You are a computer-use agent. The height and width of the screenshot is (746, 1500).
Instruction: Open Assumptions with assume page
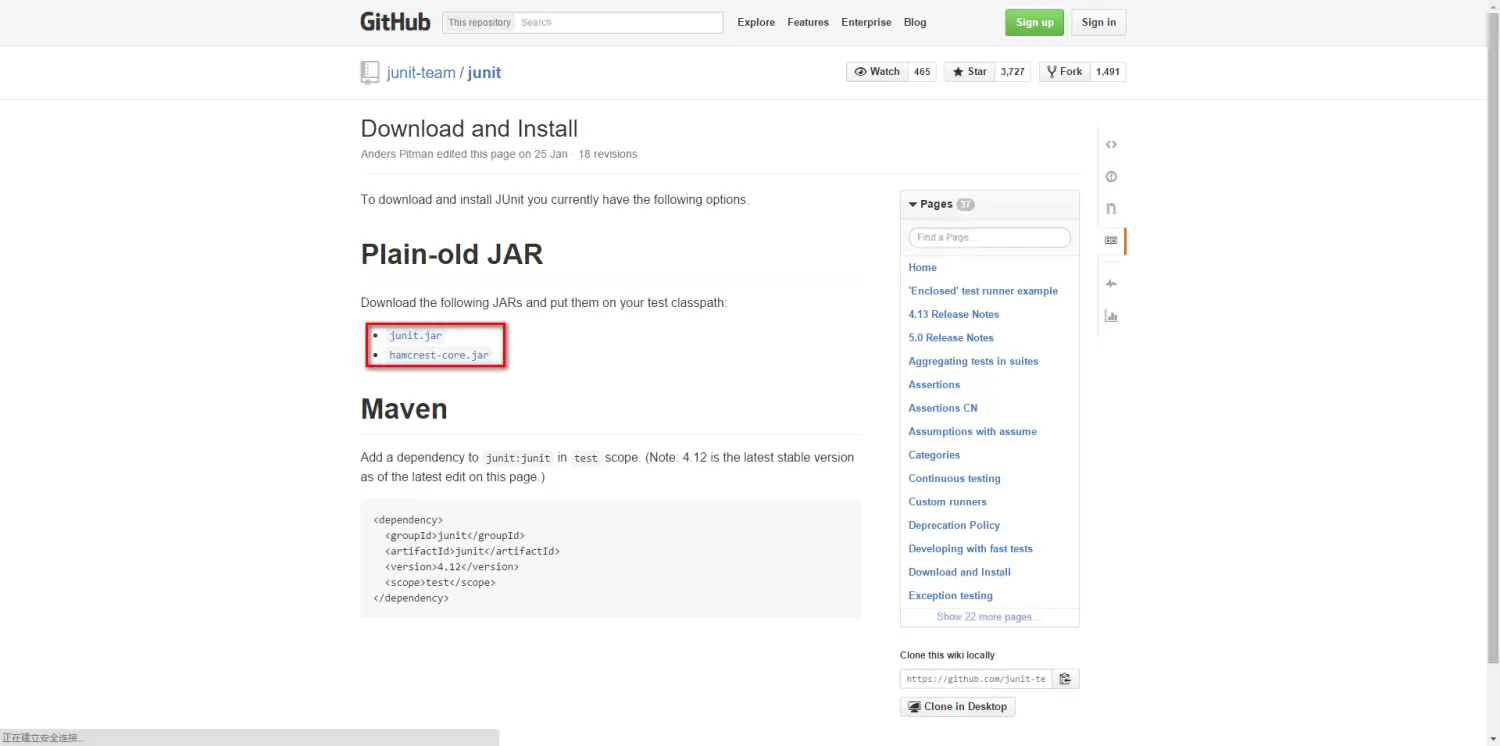tap(972, 431)
